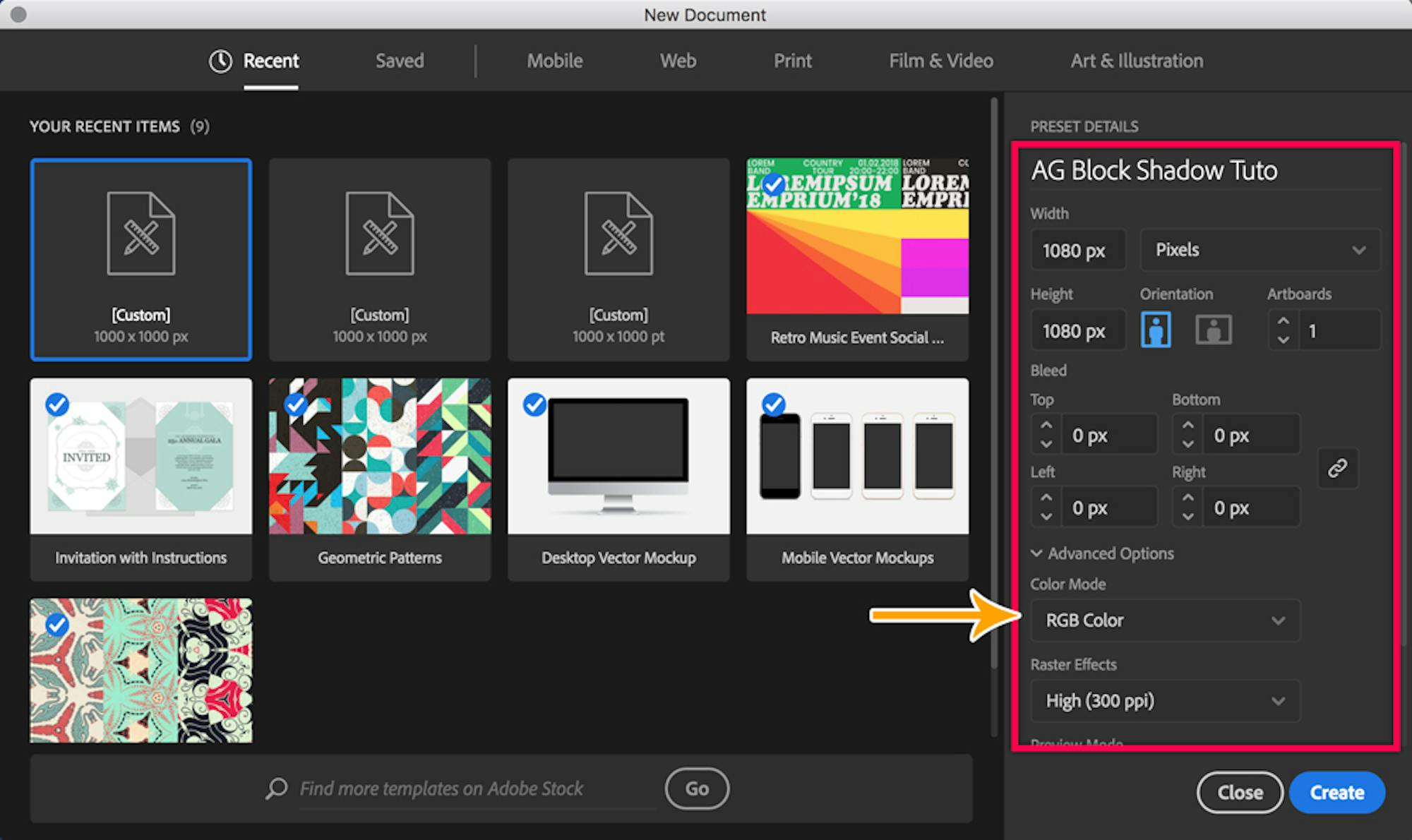This screenshot has width=1412, height=840.
Task: Click the Width input field
Action: [x=1077, y=251]
